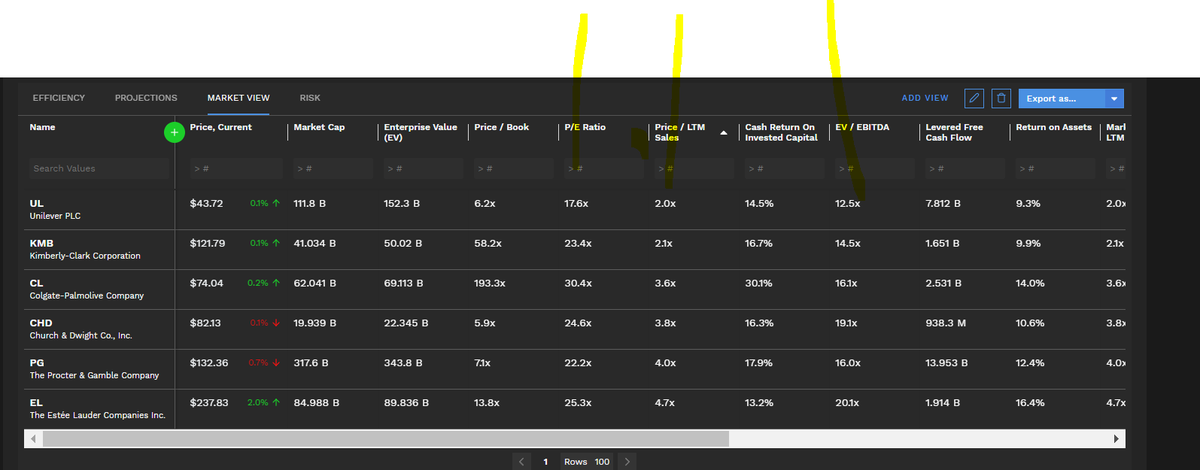Click the pencil edit view icon
This screenshot has width=1200, height=470.
(x=975, y=98)
